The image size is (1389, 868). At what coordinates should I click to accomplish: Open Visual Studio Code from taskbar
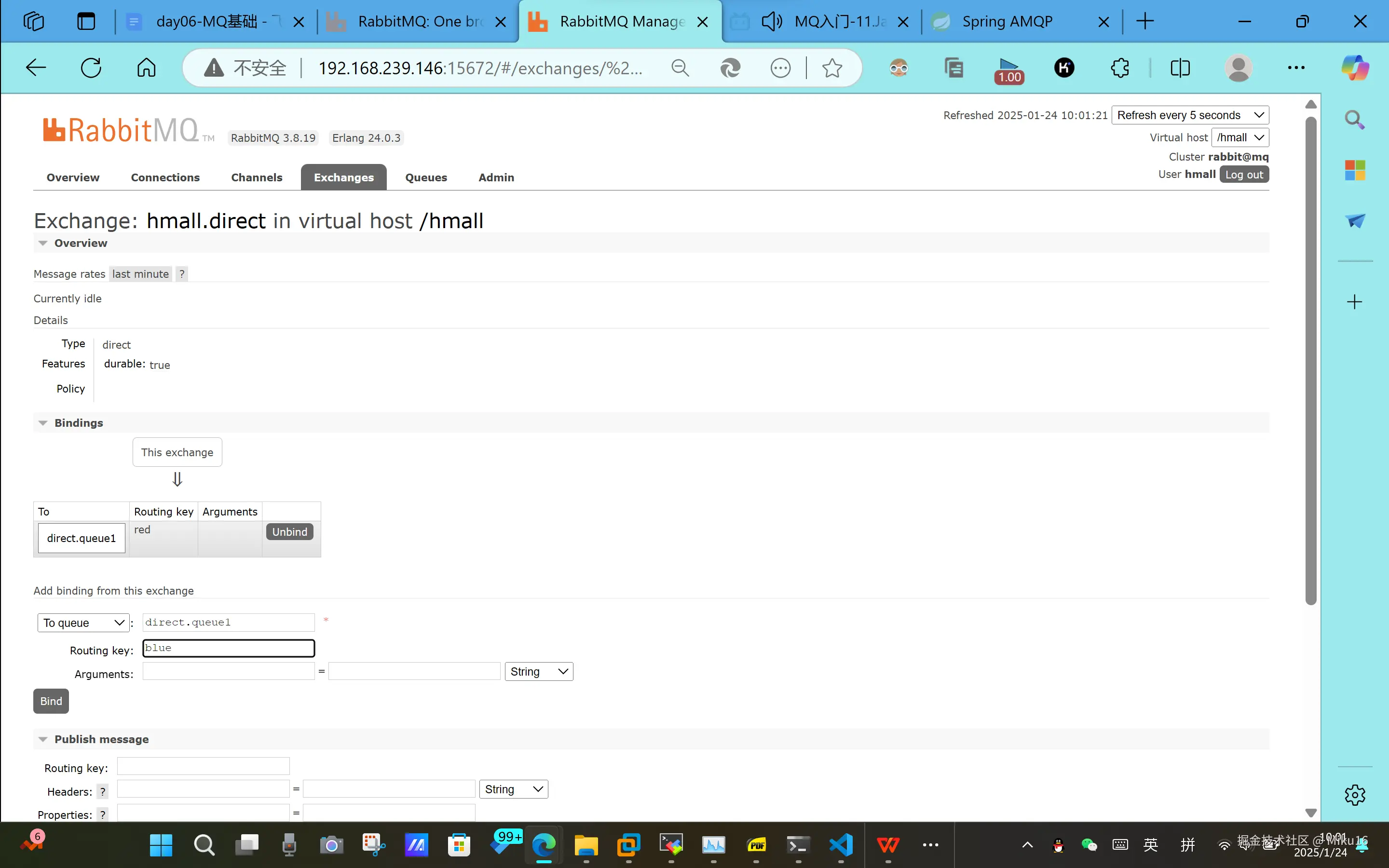841,844
